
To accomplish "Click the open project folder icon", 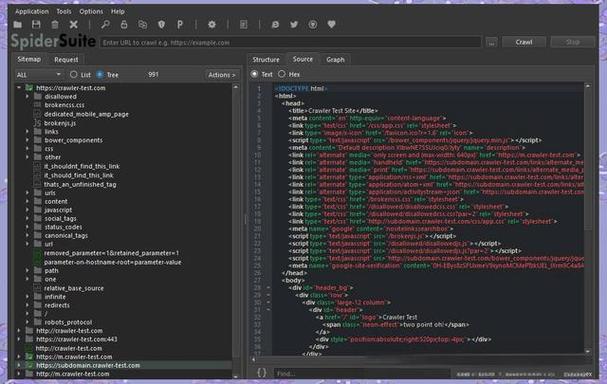I will pos(17,25).
